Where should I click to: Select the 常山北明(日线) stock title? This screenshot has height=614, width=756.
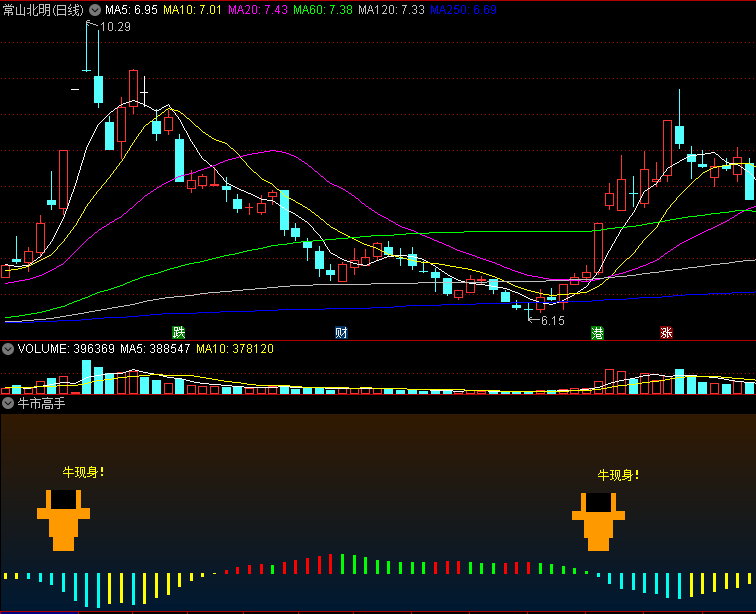[43, 10]
